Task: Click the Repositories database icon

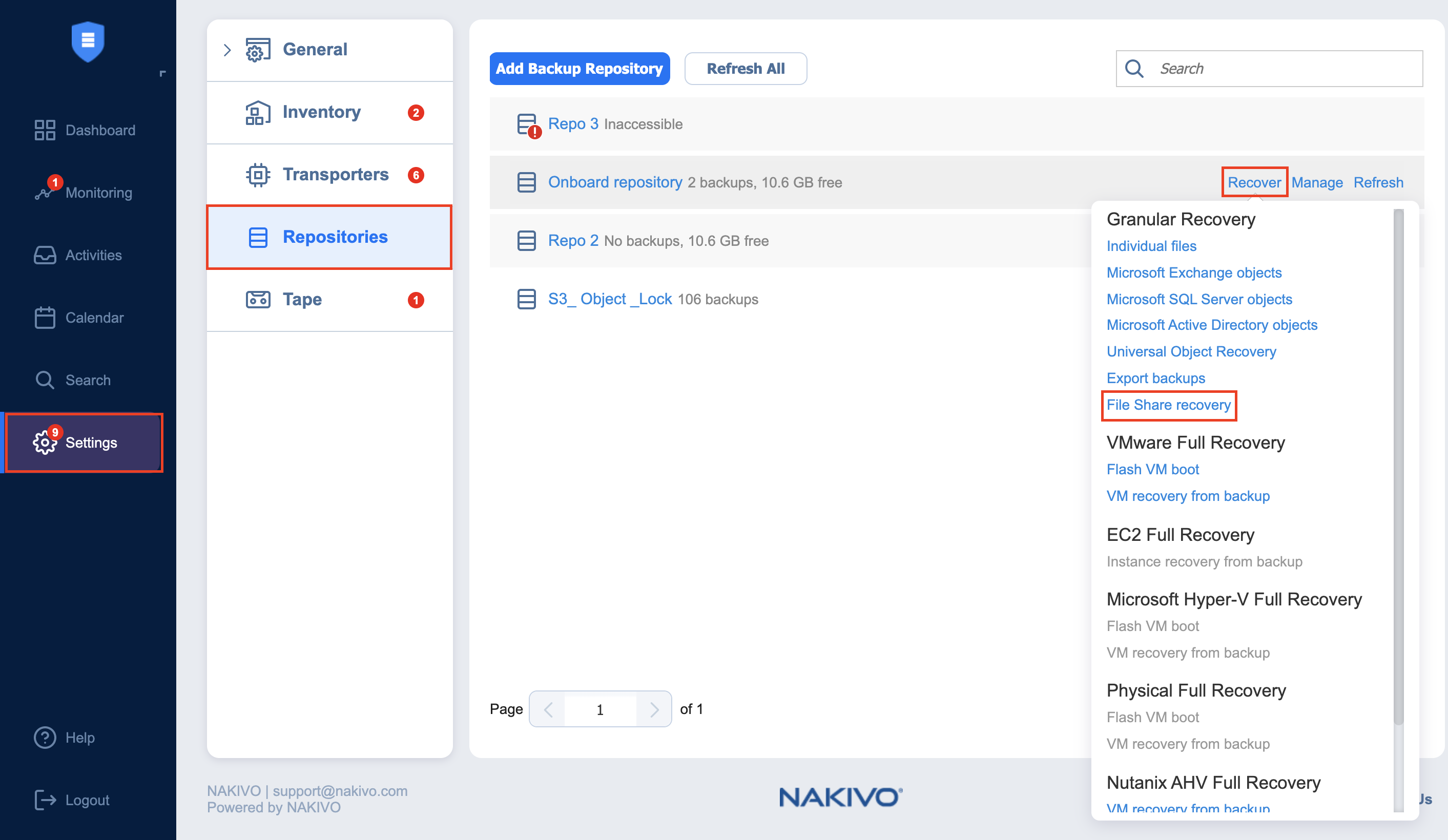Action: (x=258, y=237)
